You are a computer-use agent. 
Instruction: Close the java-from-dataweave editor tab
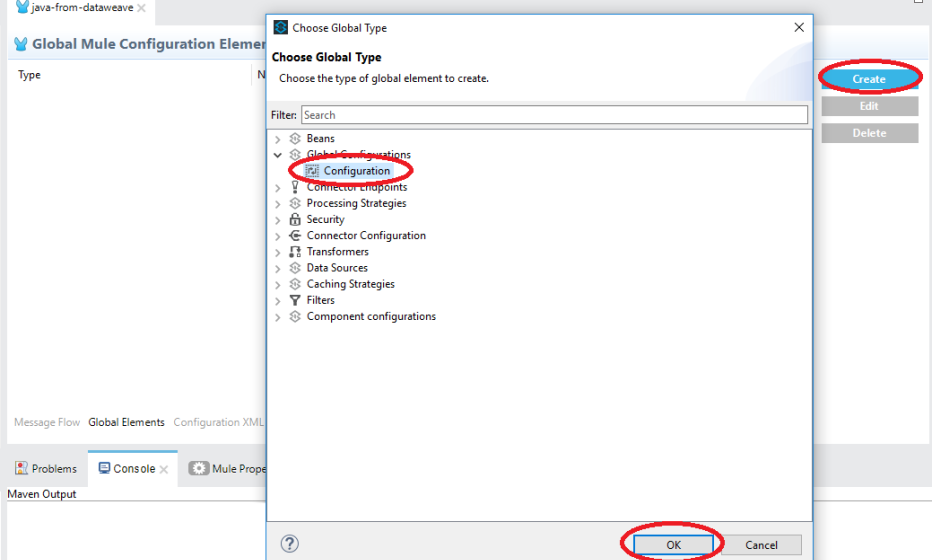tap(141, 8)
